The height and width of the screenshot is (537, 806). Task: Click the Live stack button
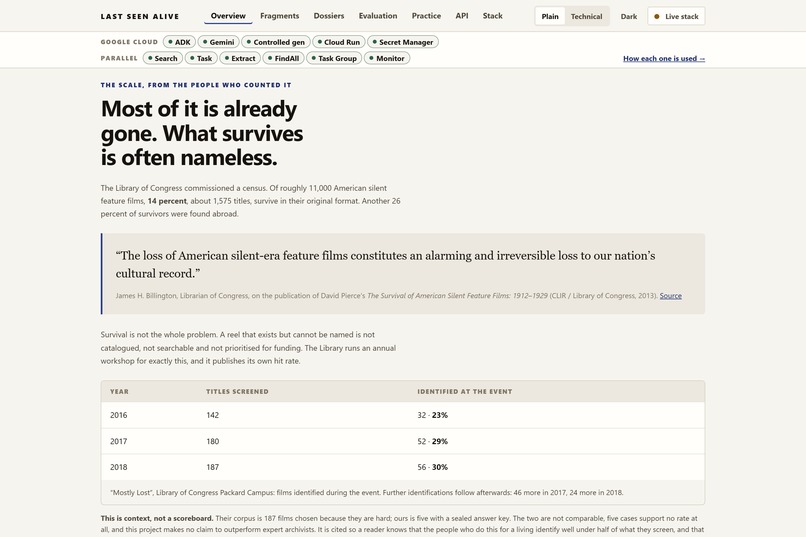[676, 16]
